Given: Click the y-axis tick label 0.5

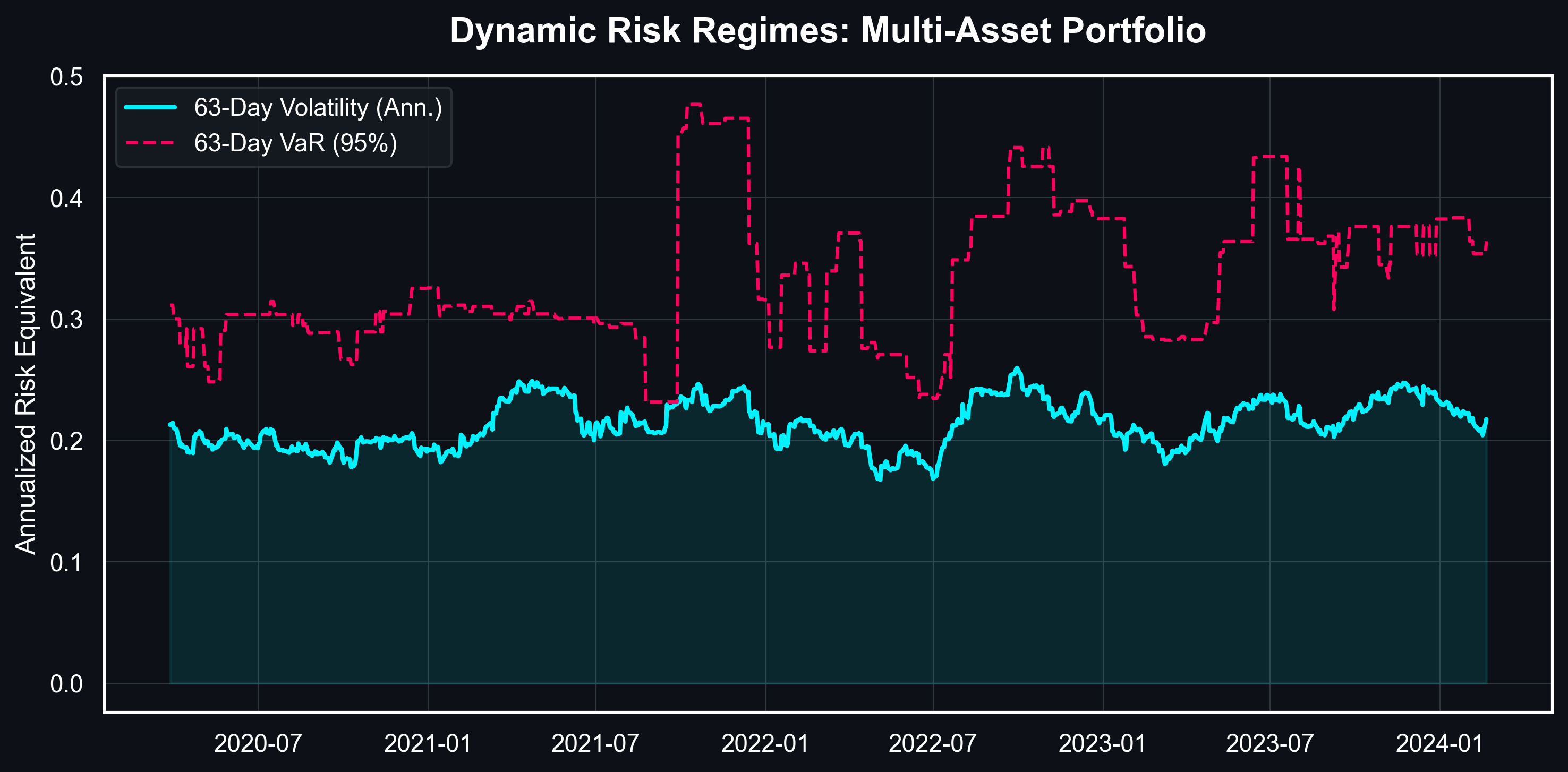Looking at the screenshot, I should (x=66, y=78).
